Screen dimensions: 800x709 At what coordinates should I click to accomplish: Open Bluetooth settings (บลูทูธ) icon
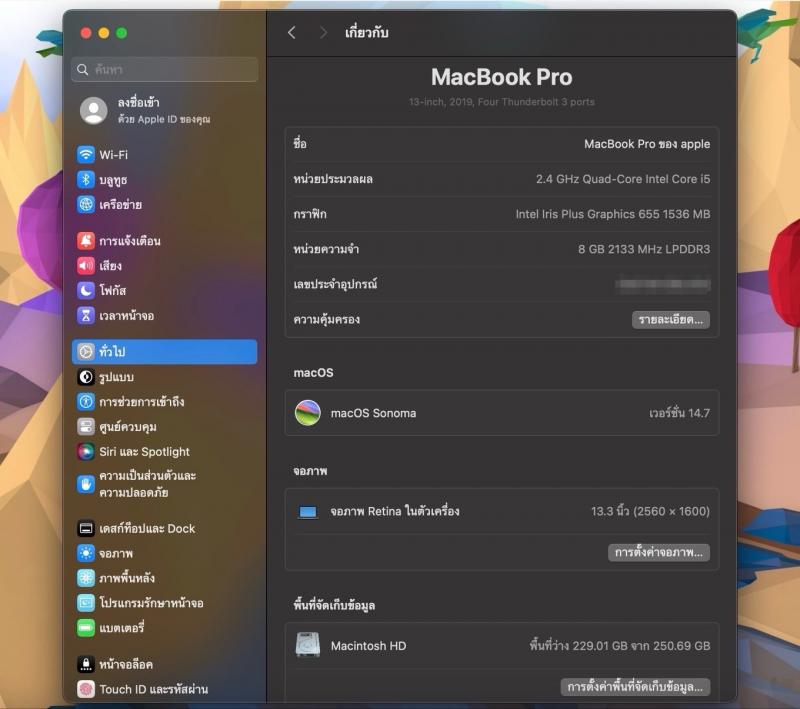[x=86, y=180]
